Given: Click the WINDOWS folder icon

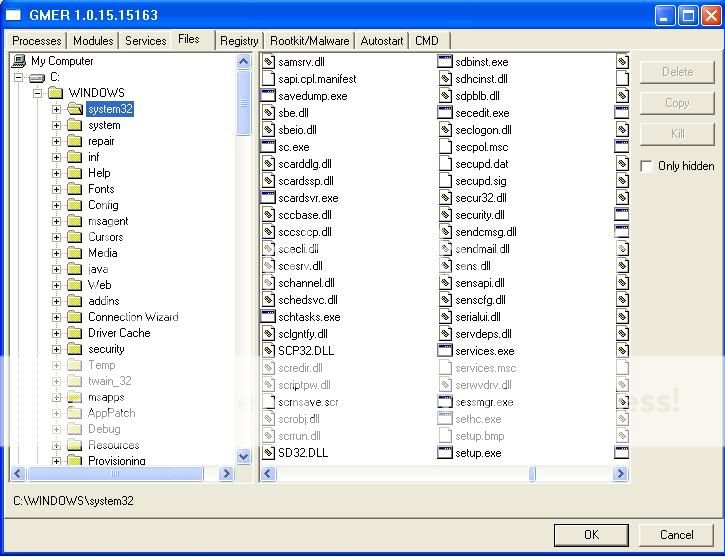Looking at the screenshot, I should [x=55, y=92].
